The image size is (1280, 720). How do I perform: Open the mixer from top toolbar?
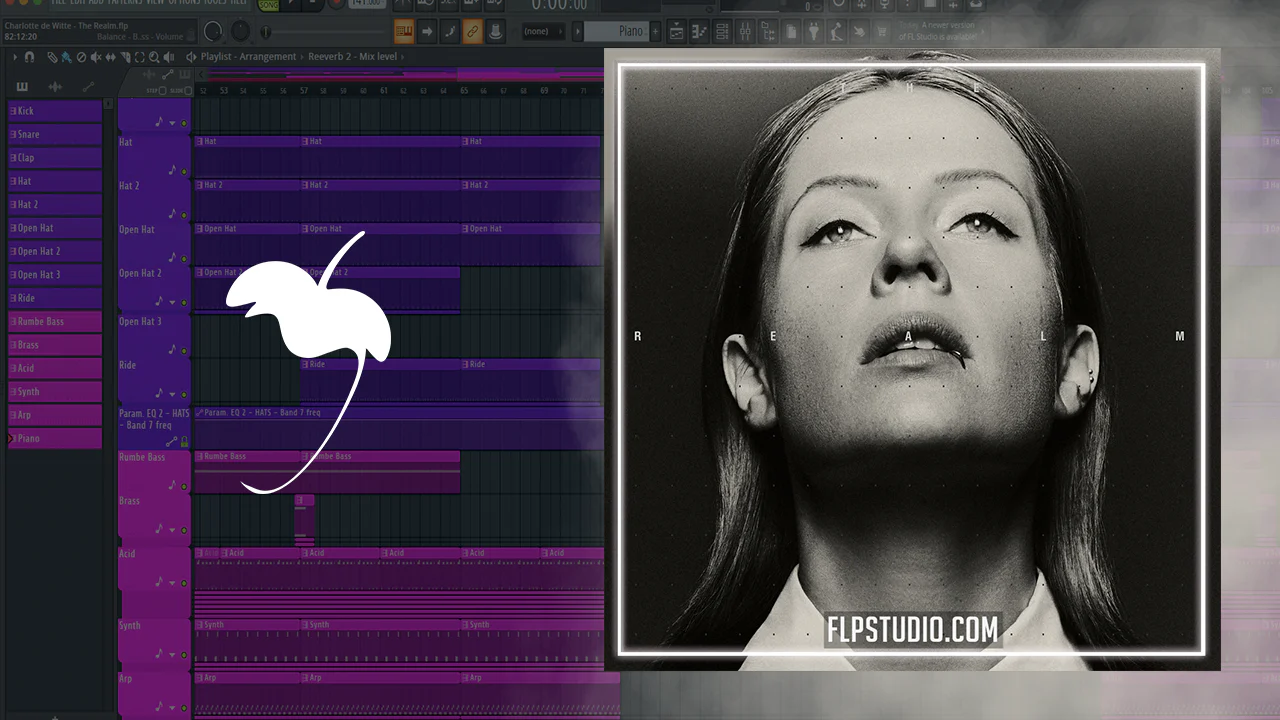[x=745, y=32]
